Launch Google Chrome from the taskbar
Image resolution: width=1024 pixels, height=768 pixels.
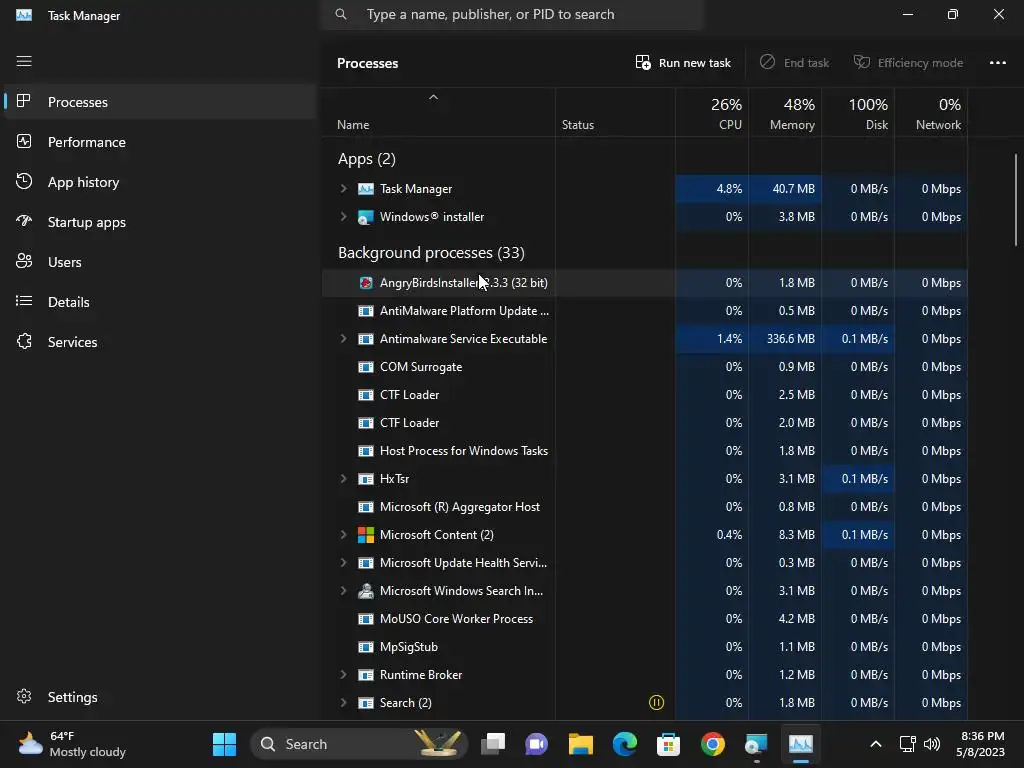pos(712,744)
